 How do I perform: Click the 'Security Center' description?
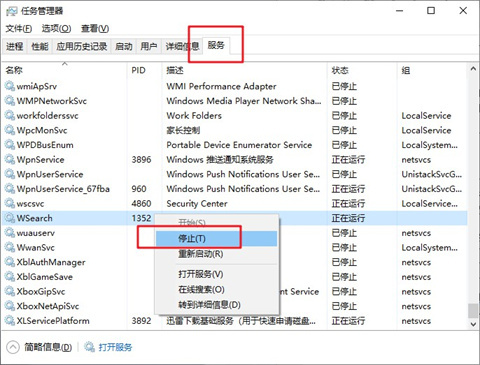pyautogui.click(x=197, y=203)
